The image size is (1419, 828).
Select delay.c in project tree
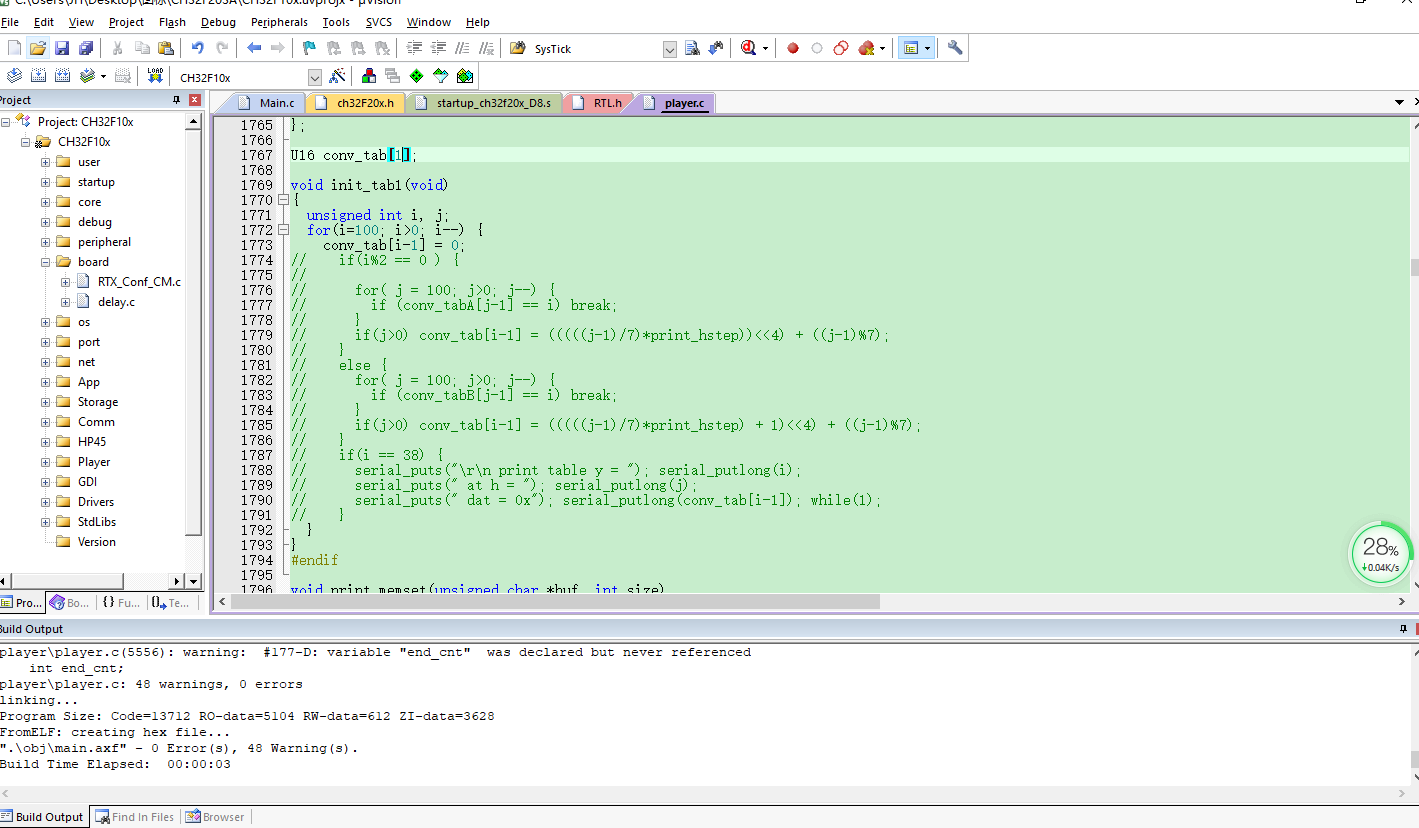pos(116,302)
